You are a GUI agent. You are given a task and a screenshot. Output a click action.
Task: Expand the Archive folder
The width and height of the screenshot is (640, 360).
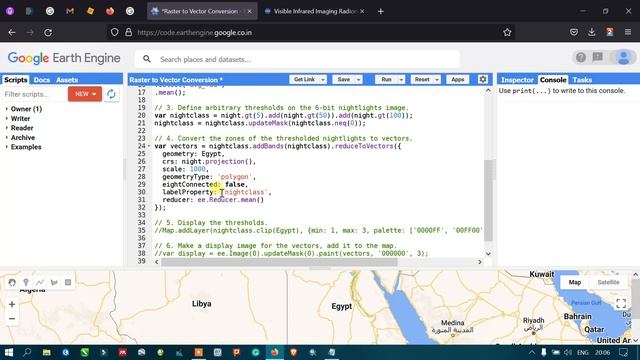tap(7, 138)
